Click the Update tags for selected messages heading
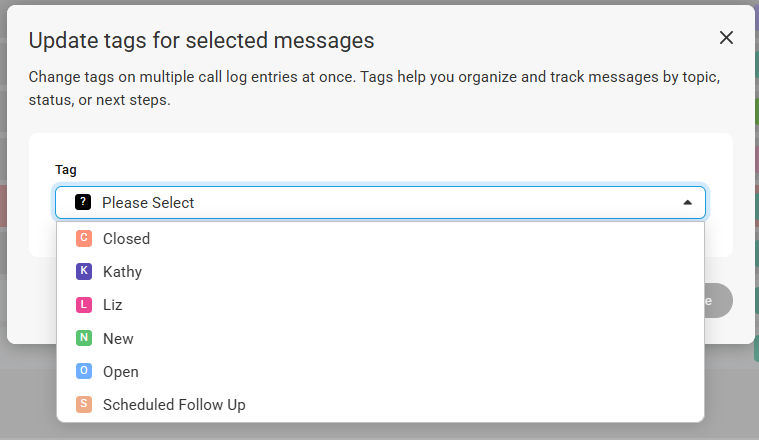This screenshot has height=440, width=759. pyautogui.click(x=201, y=40)
